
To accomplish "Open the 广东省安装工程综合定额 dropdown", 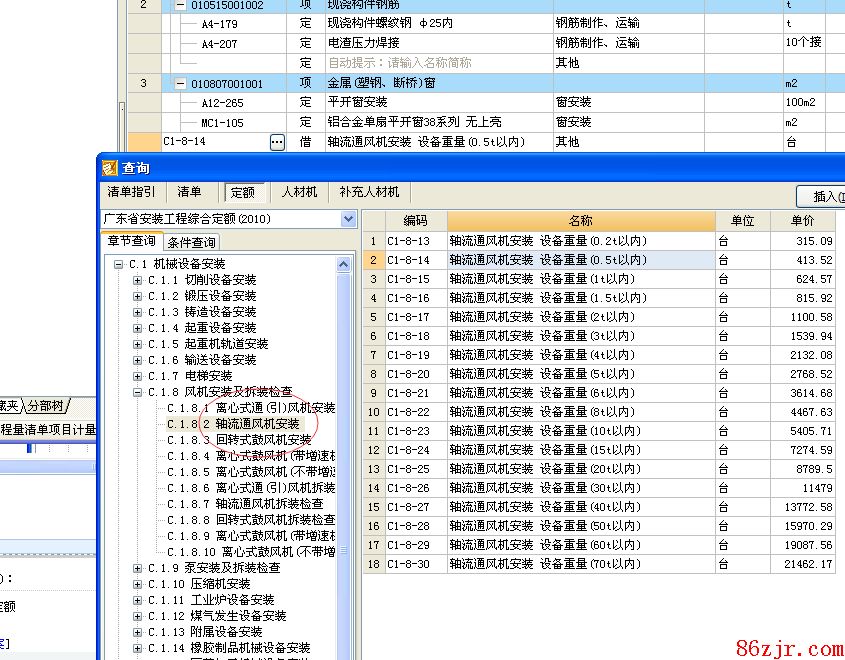I will [348, 219].
